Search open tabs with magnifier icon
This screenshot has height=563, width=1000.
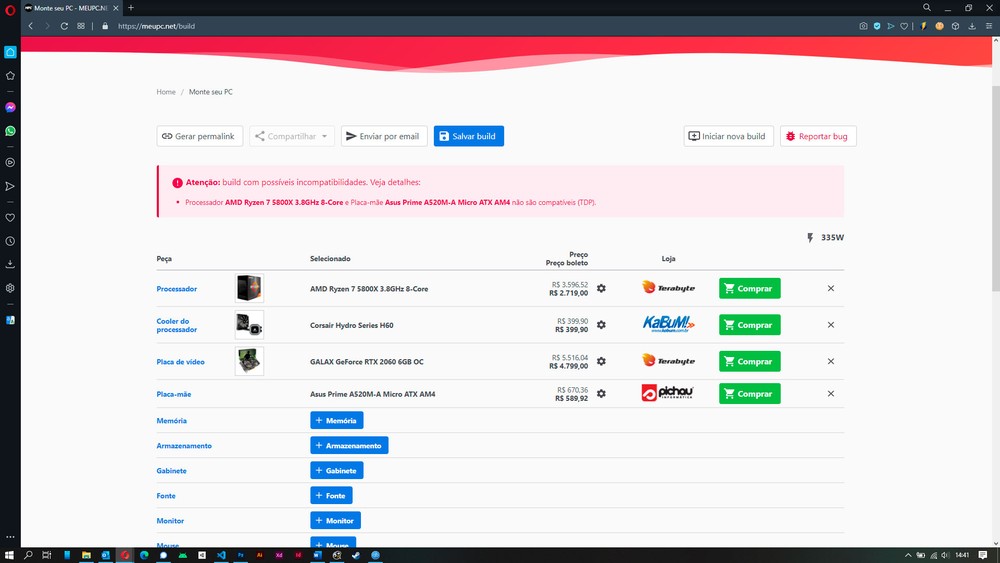927,8
